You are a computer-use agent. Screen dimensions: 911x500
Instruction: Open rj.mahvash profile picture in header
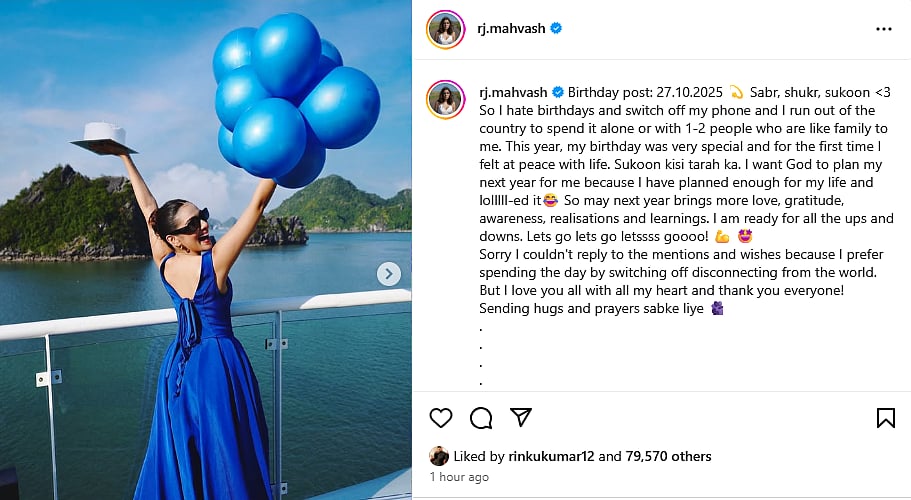click(446, 29)
